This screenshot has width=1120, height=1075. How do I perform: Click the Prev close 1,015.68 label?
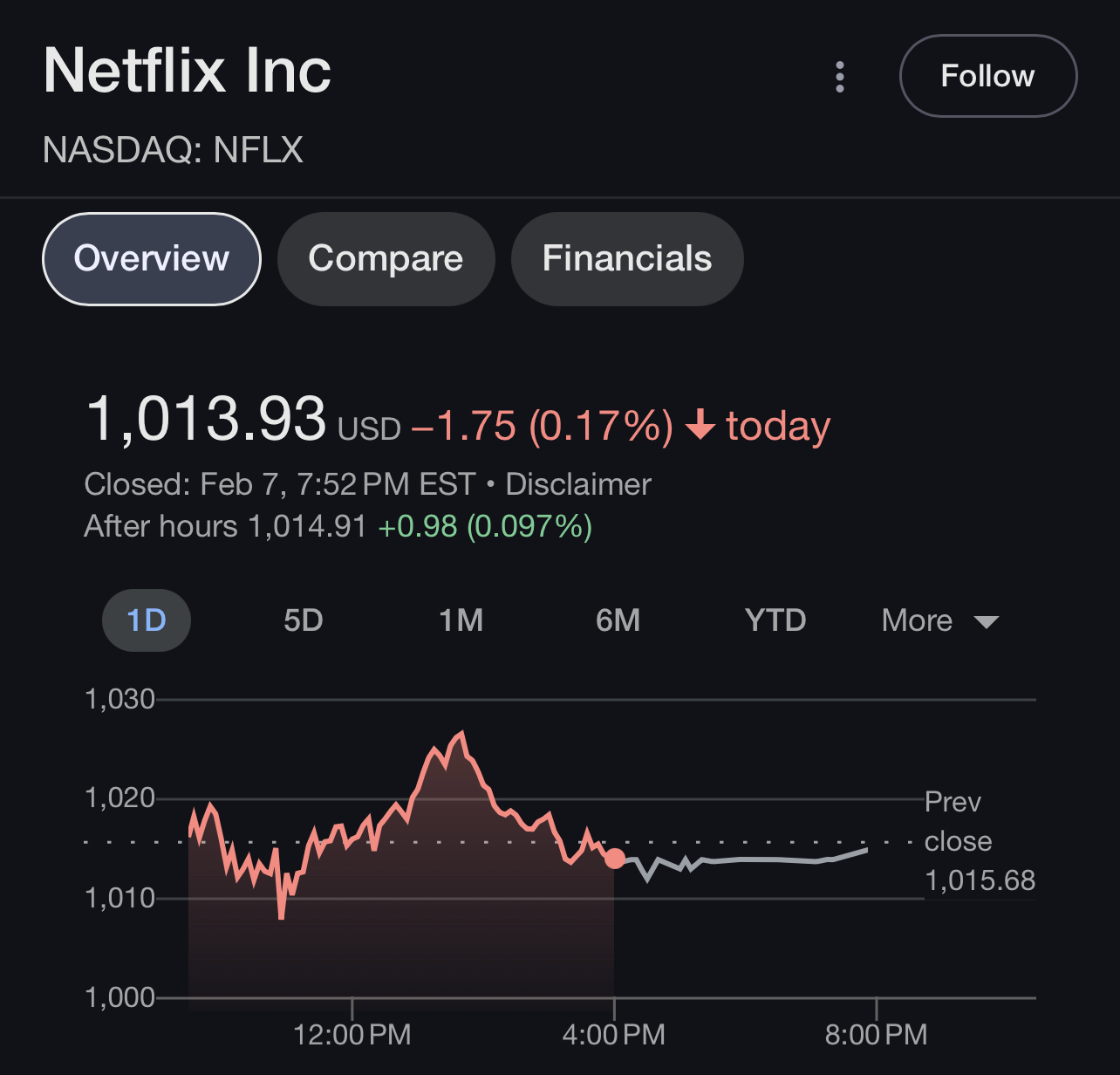click(x=979, y=841)
